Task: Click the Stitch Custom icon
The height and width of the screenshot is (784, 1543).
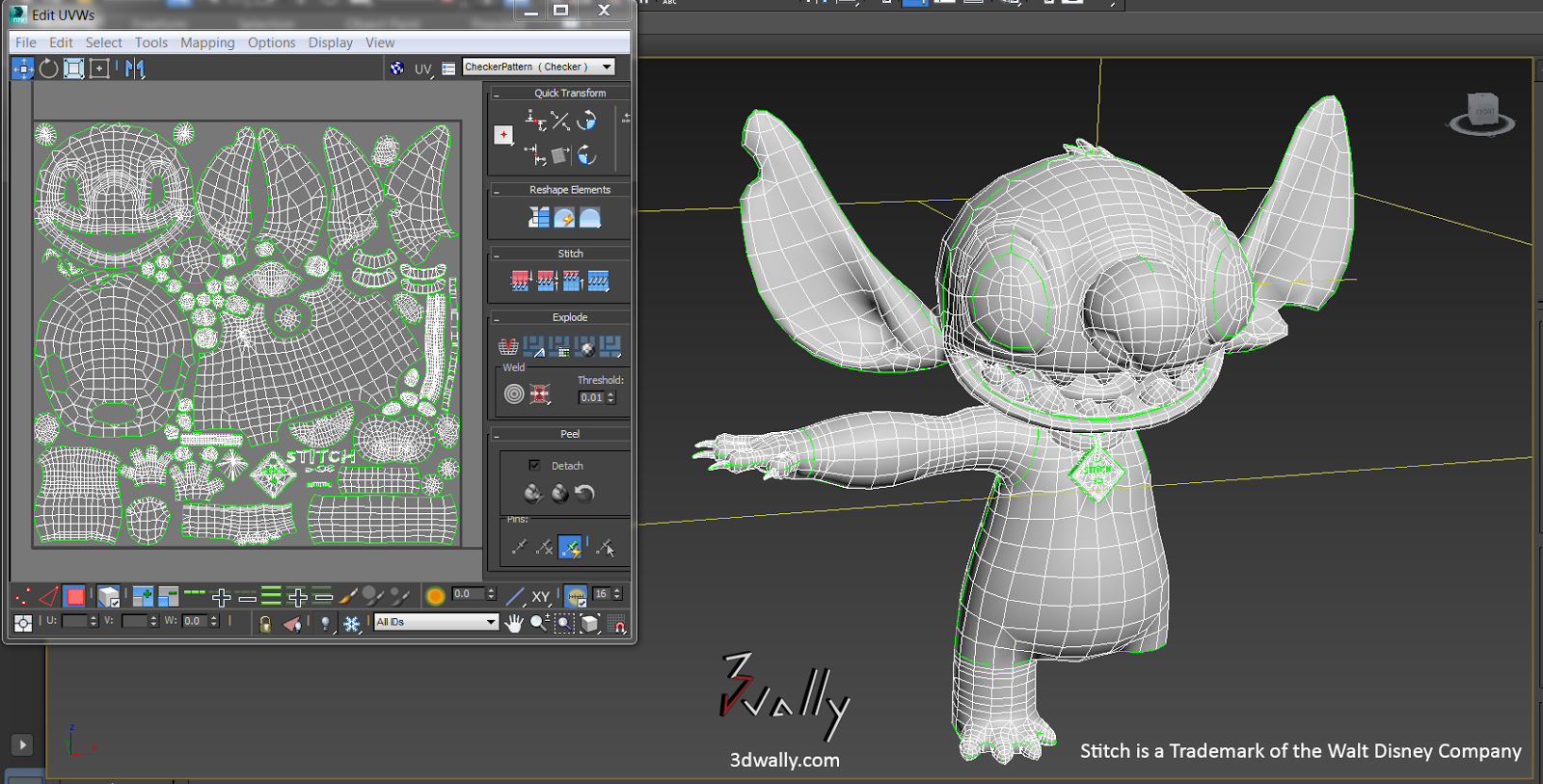Action: tap(598, 281)
